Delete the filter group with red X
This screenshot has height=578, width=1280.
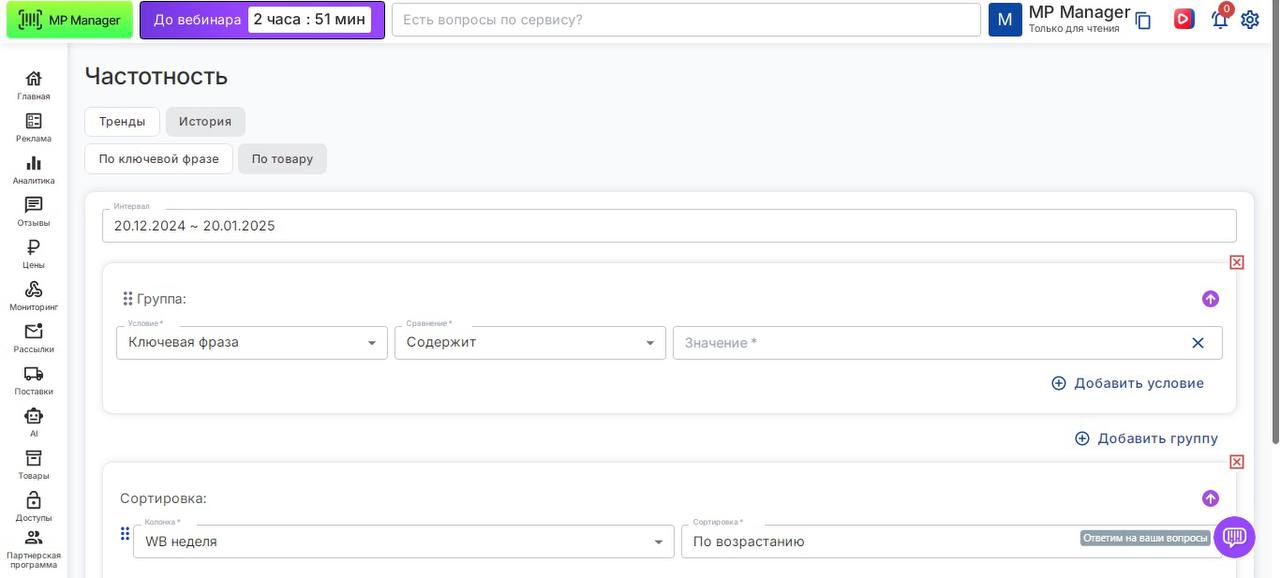1237,262
